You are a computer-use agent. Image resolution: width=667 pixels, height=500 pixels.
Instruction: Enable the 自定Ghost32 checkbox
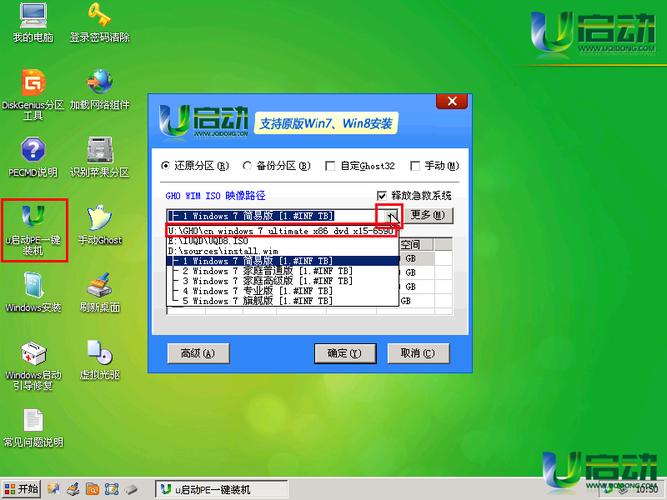pos(330,166)
